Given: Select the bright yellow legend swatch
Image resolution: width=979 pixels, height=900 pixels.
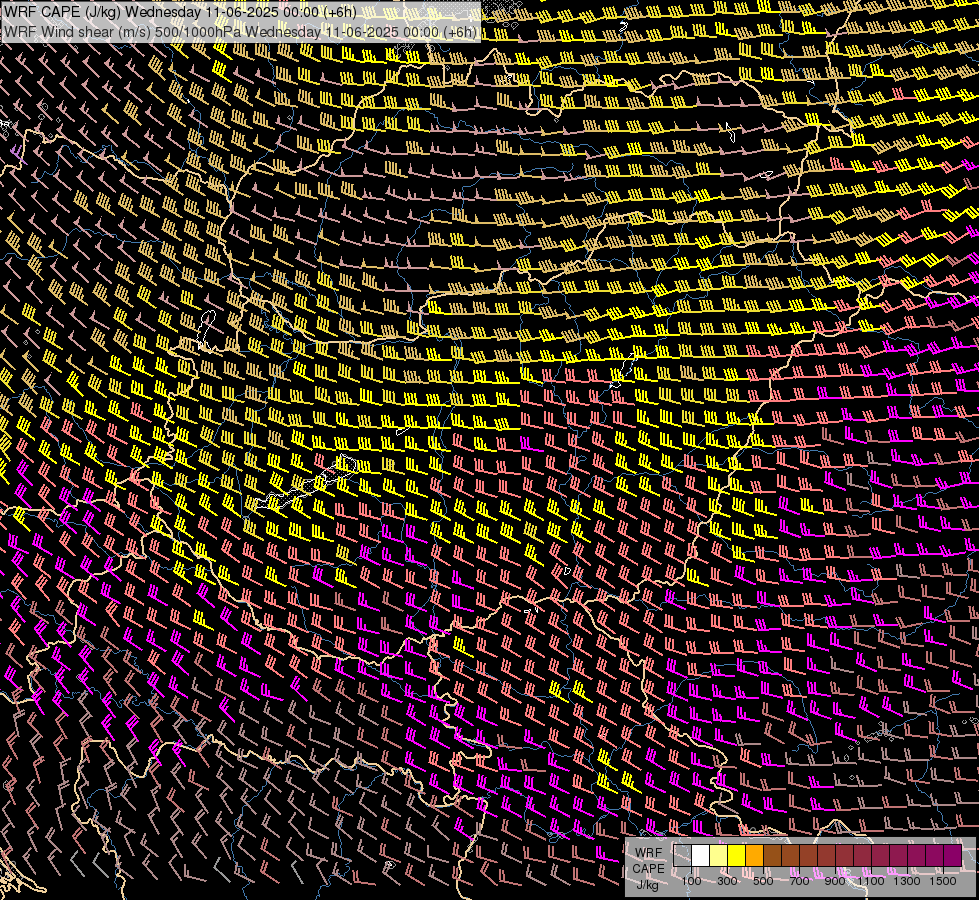Looking at the screenshot, I should point(737,855).
